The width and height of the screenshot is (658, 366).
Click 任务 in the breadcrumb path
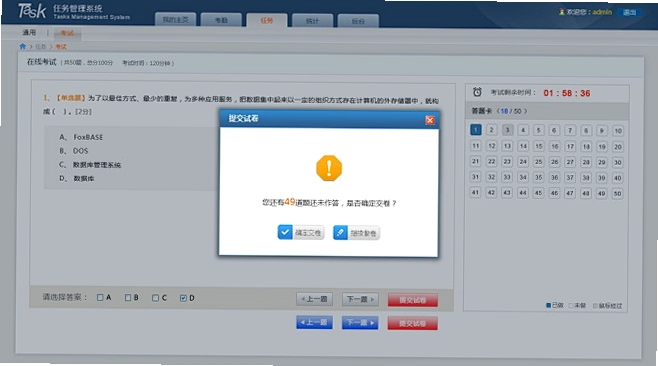pos(41,47)
